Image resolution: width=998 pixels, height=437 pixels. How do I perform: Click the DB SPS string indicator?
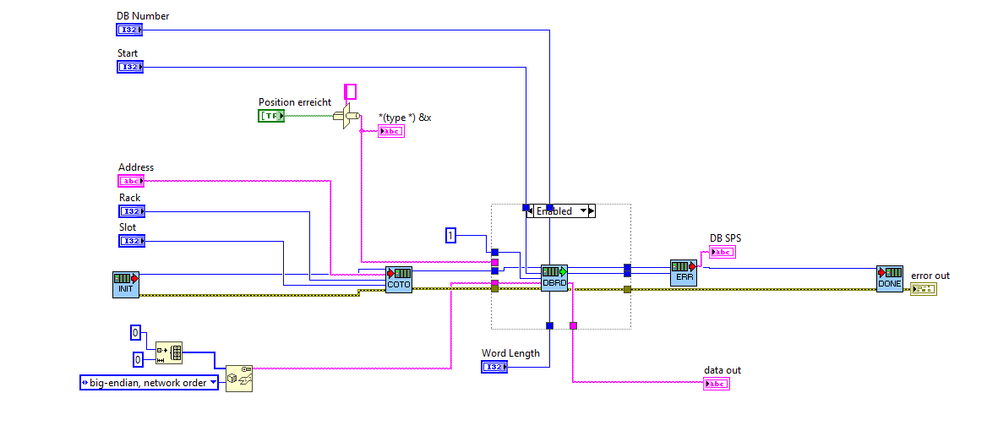722,252
